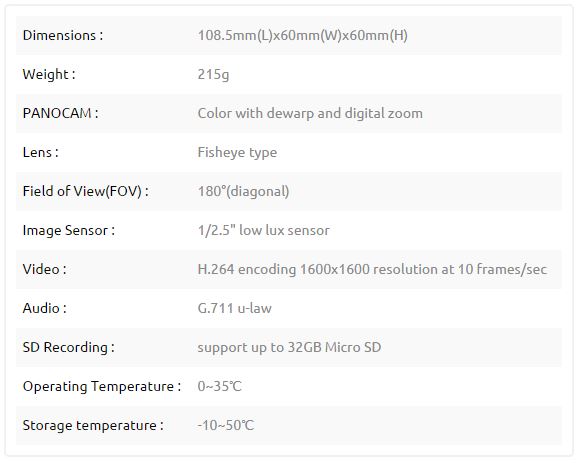Click the Weight label
The width and height of the screenshot is (578, 463).
49,74
